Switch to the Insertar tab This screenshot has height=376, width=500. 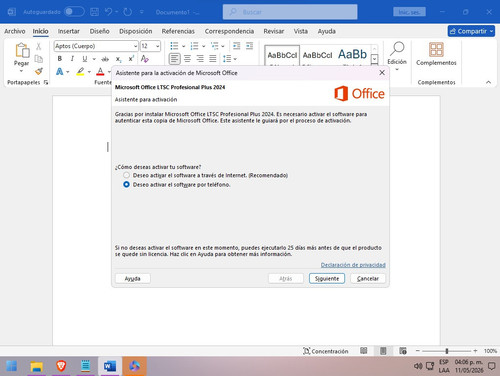click(x=69, y=31)
